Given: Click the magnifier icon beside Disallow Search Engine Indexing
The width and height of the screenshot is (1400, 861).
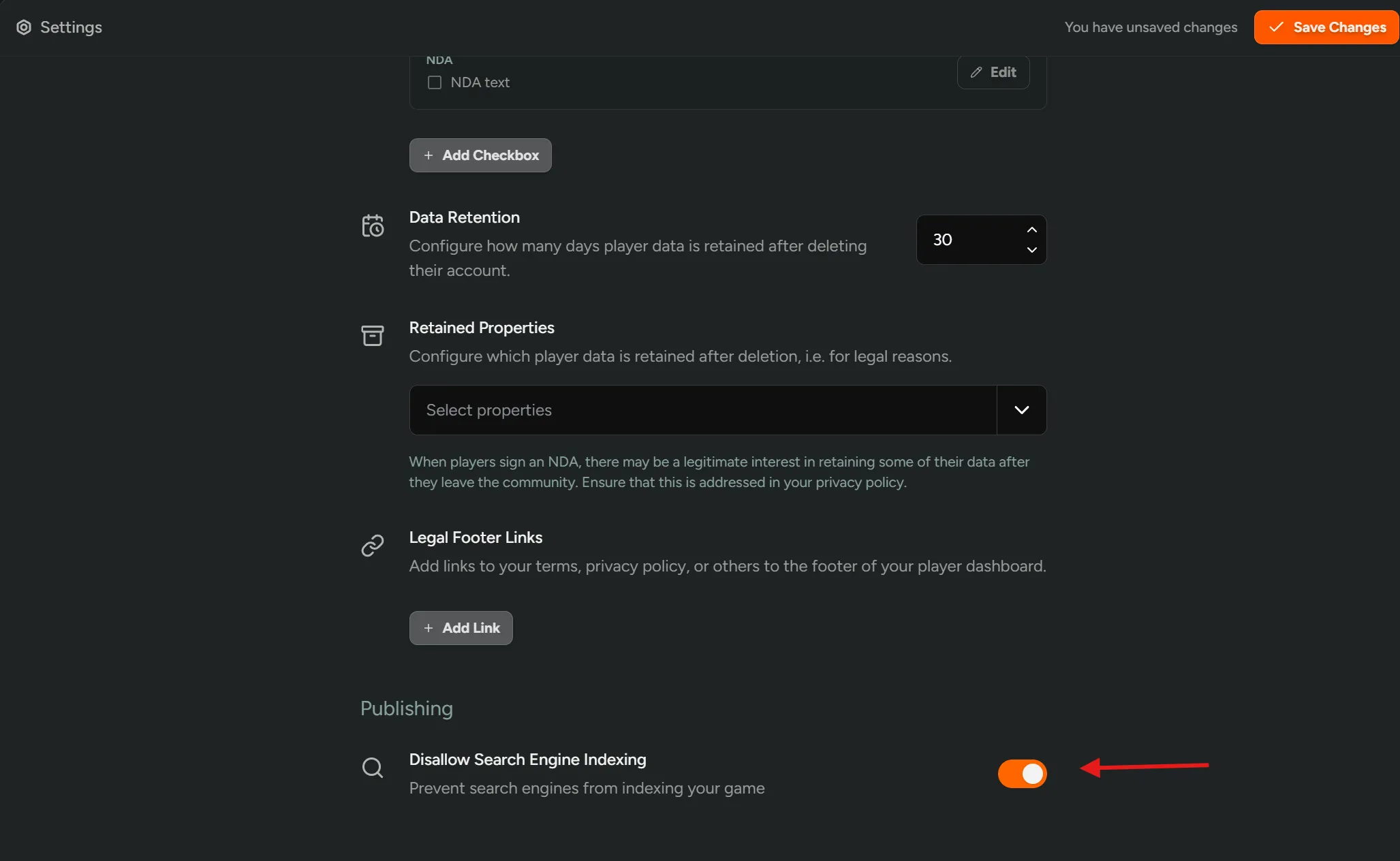Looking at the screenshot, I should (373, 768).
